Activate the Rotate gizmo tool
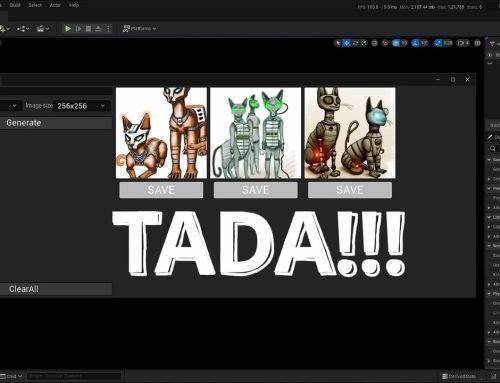The width and height of the screenshot is (500, 383). [355, 43]
